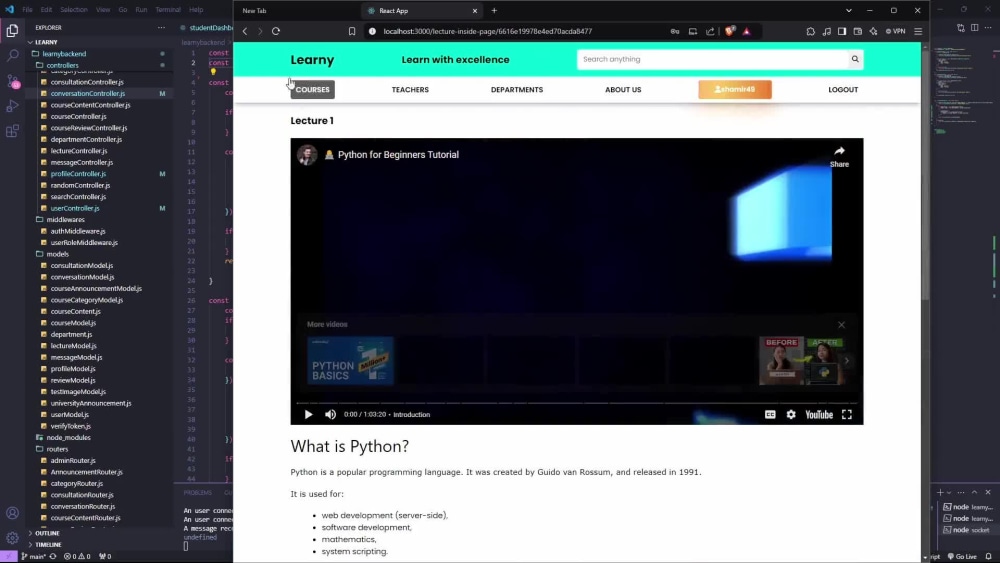Click Brave Shields lion icon
This screenshot has height=563, width=1000.
(x=730, y=31)
